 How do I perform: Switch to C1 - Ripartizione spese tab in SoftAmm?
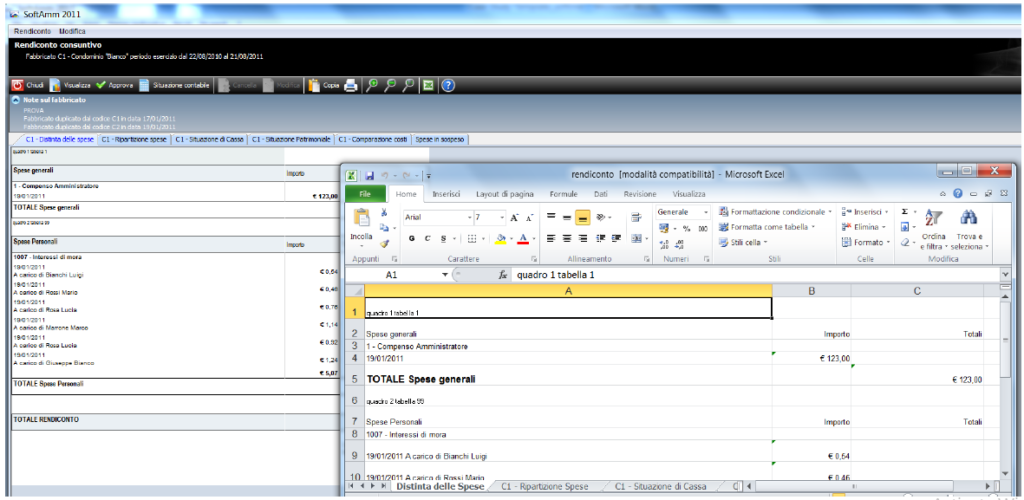[x=135, y=140]
